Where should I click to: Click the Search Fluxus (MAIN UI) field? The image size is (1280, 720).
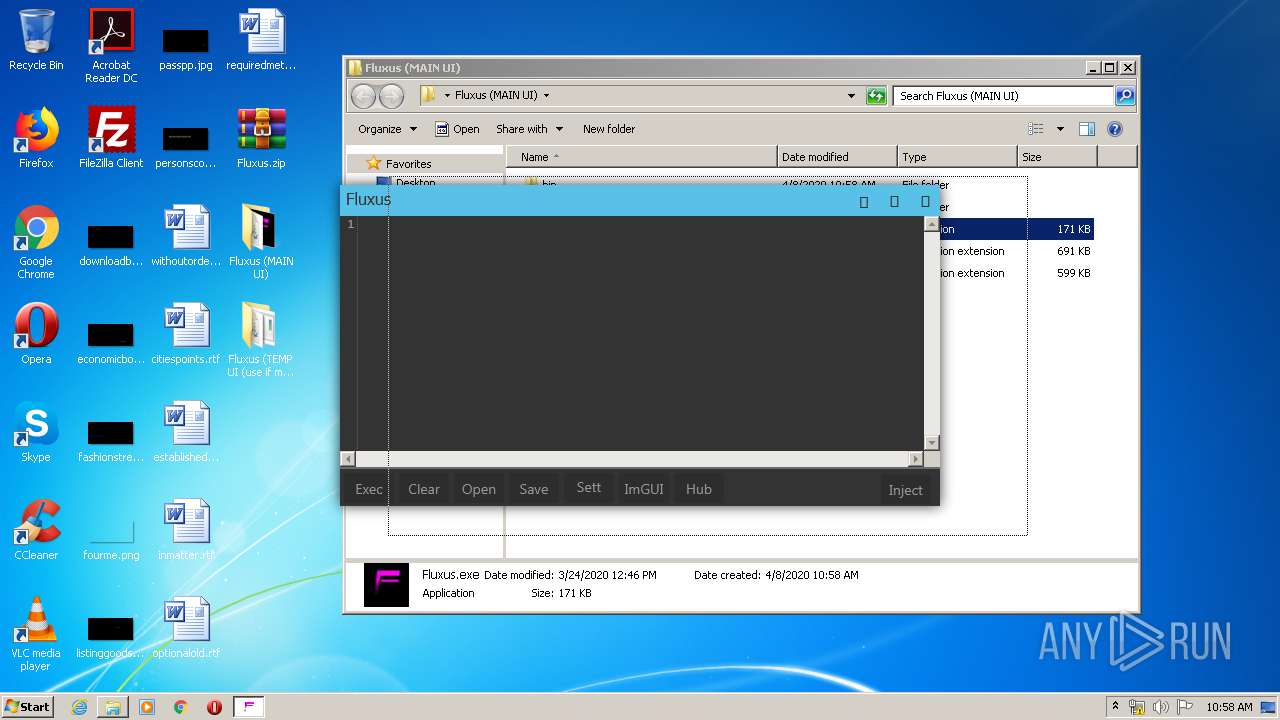coord(1003,96)
